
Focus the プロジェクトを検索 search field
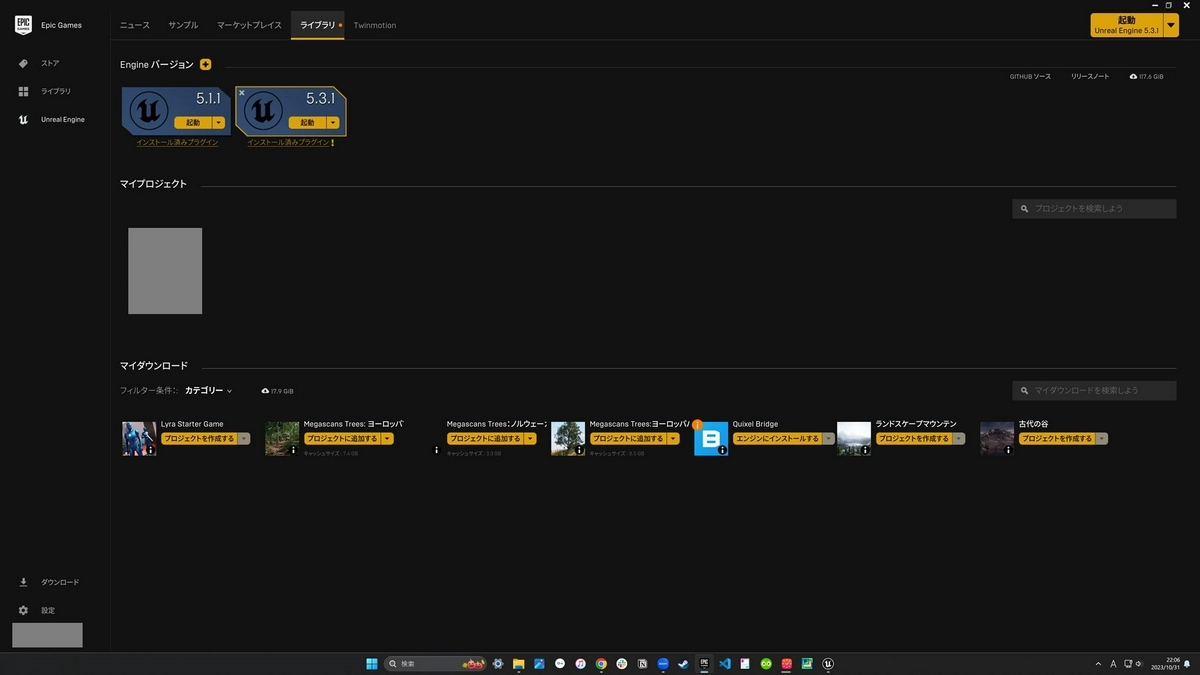click(1094, 209)
